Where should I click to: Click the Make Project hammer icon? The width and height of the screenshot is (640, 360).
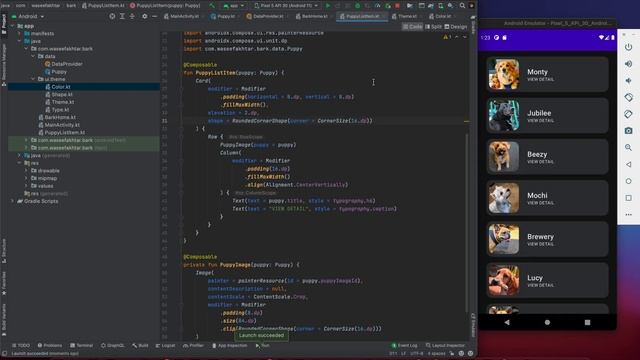(x=212, y=6)
